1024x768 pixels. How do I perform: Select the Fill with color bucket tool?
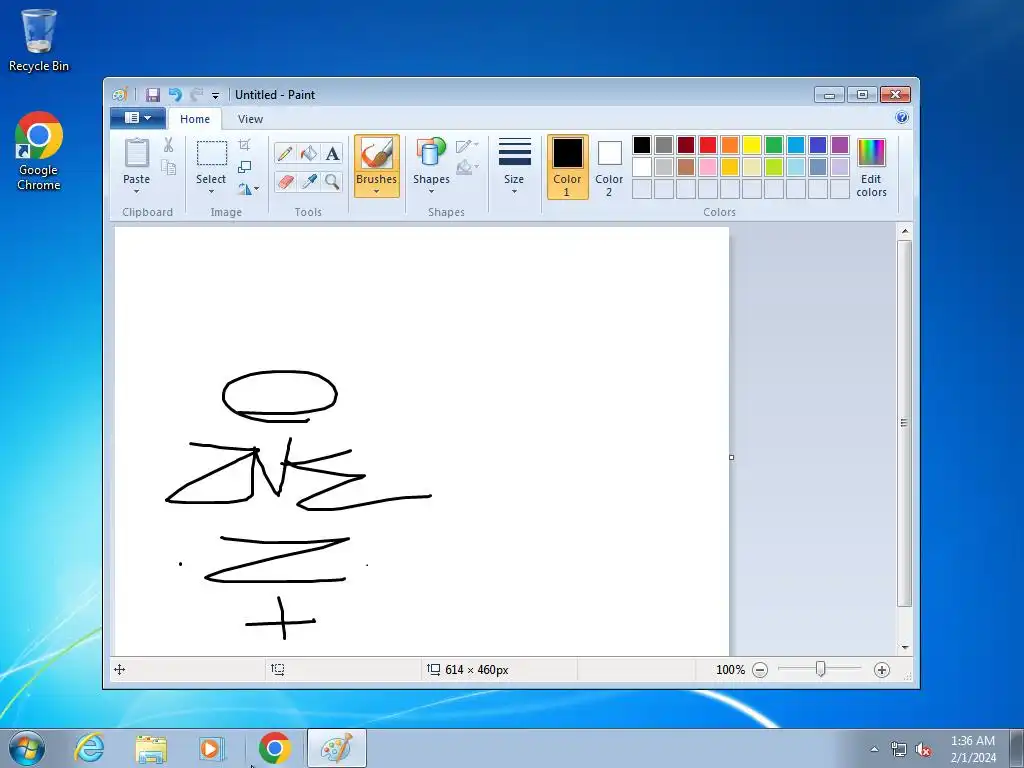[309, 153]
